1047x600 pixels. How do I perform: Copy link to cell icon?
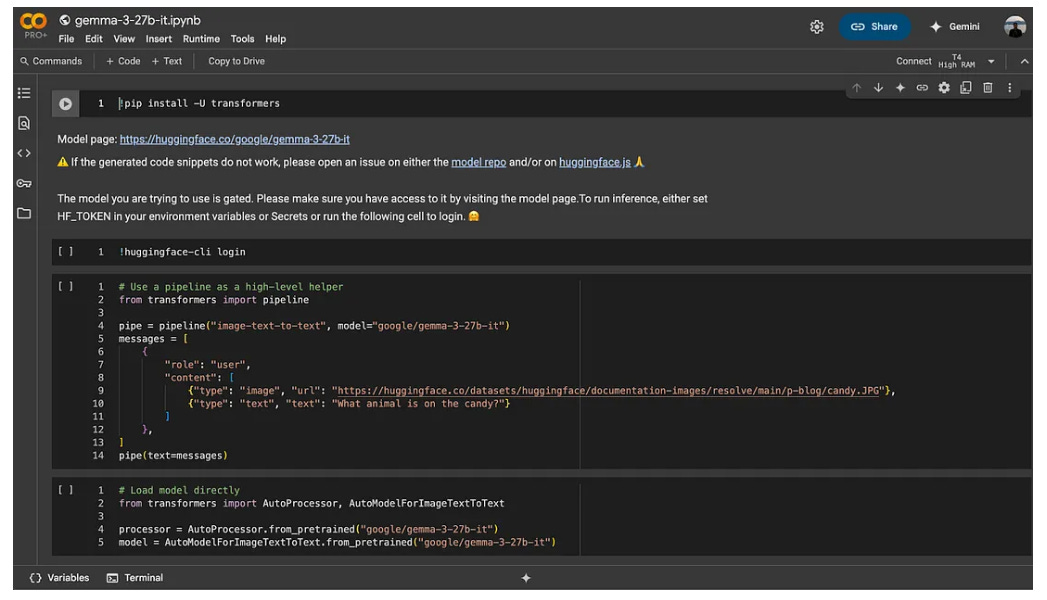point(922,88)
